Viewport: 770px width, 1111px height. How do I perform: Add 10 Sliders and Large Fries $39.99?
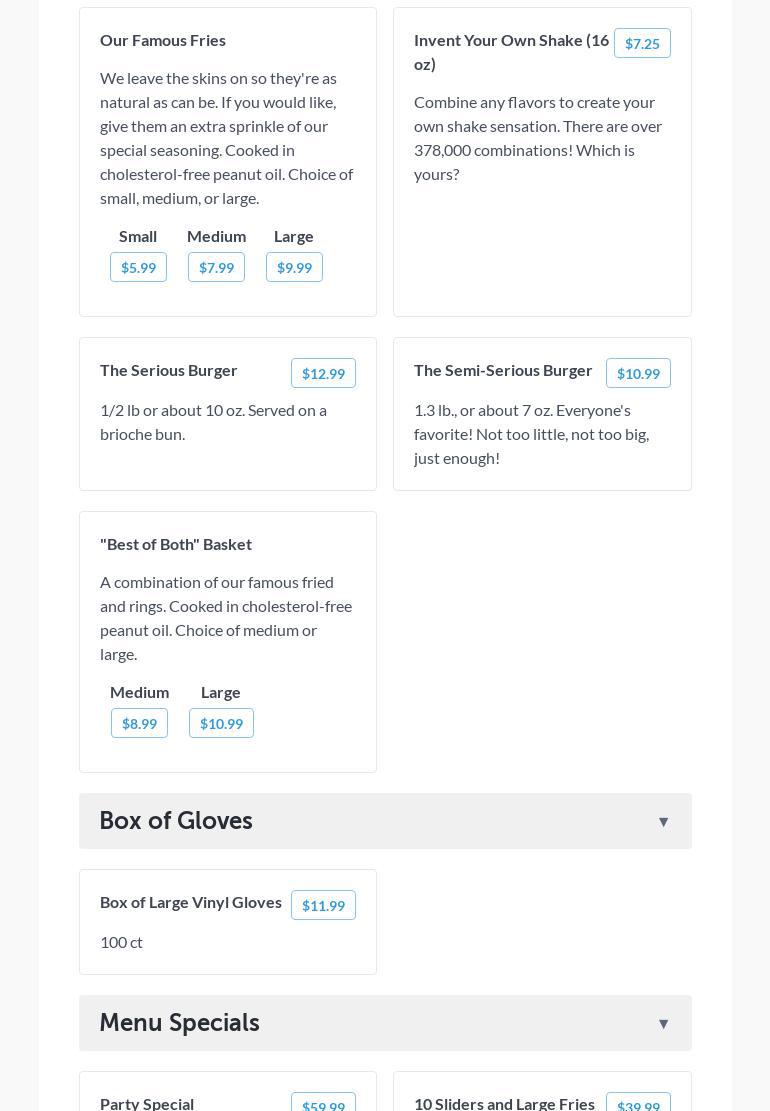(638, 1104)
